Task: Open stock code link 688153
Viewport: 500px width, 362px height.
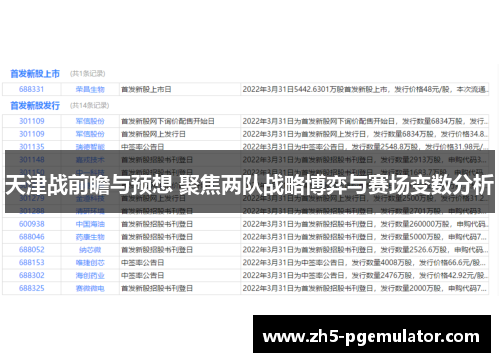Action: [32, 263]
